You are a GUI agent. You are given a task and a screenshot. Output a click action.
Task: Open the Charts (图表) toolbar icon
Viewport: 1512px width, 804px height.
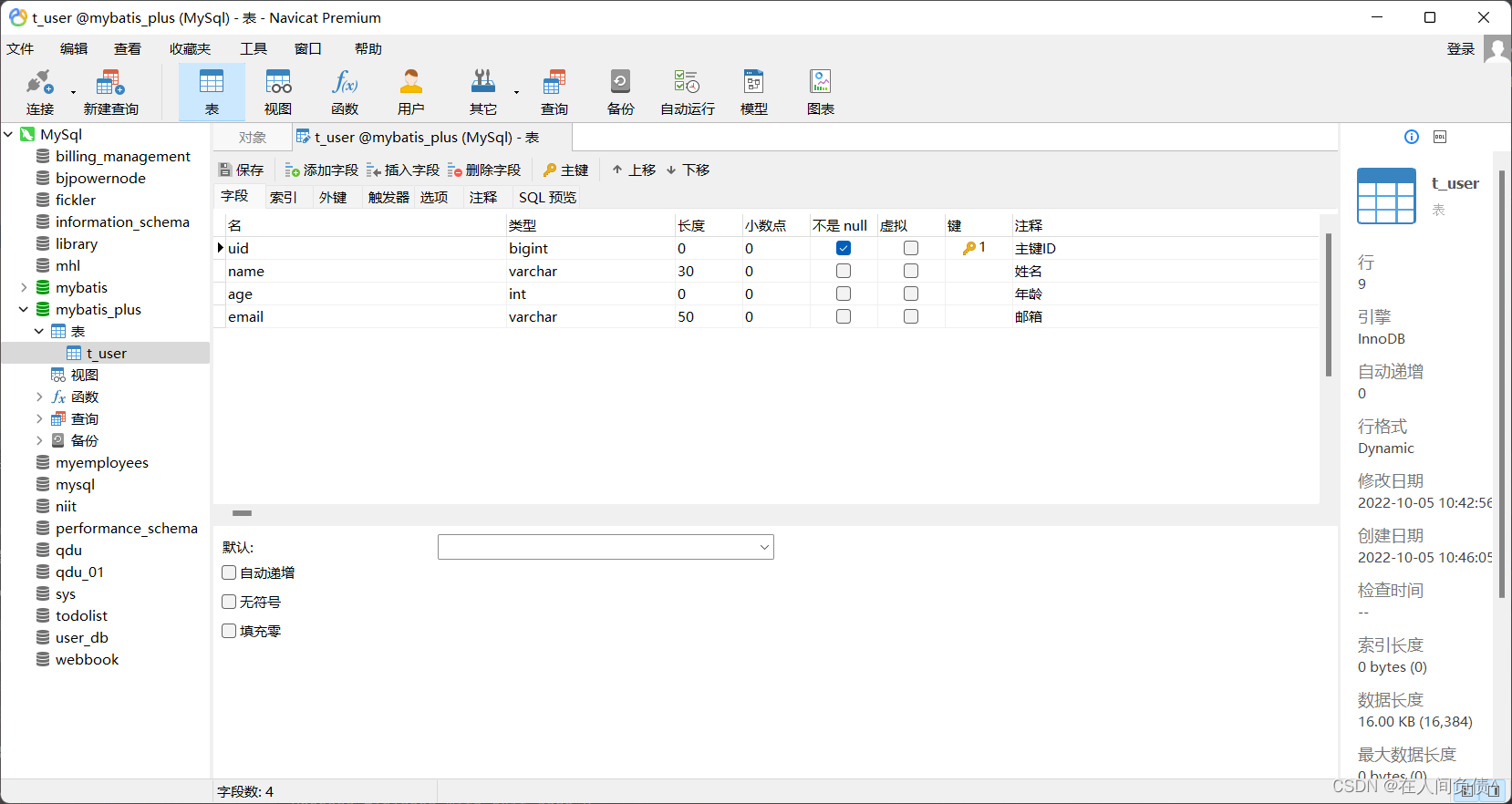coord(821,92)
